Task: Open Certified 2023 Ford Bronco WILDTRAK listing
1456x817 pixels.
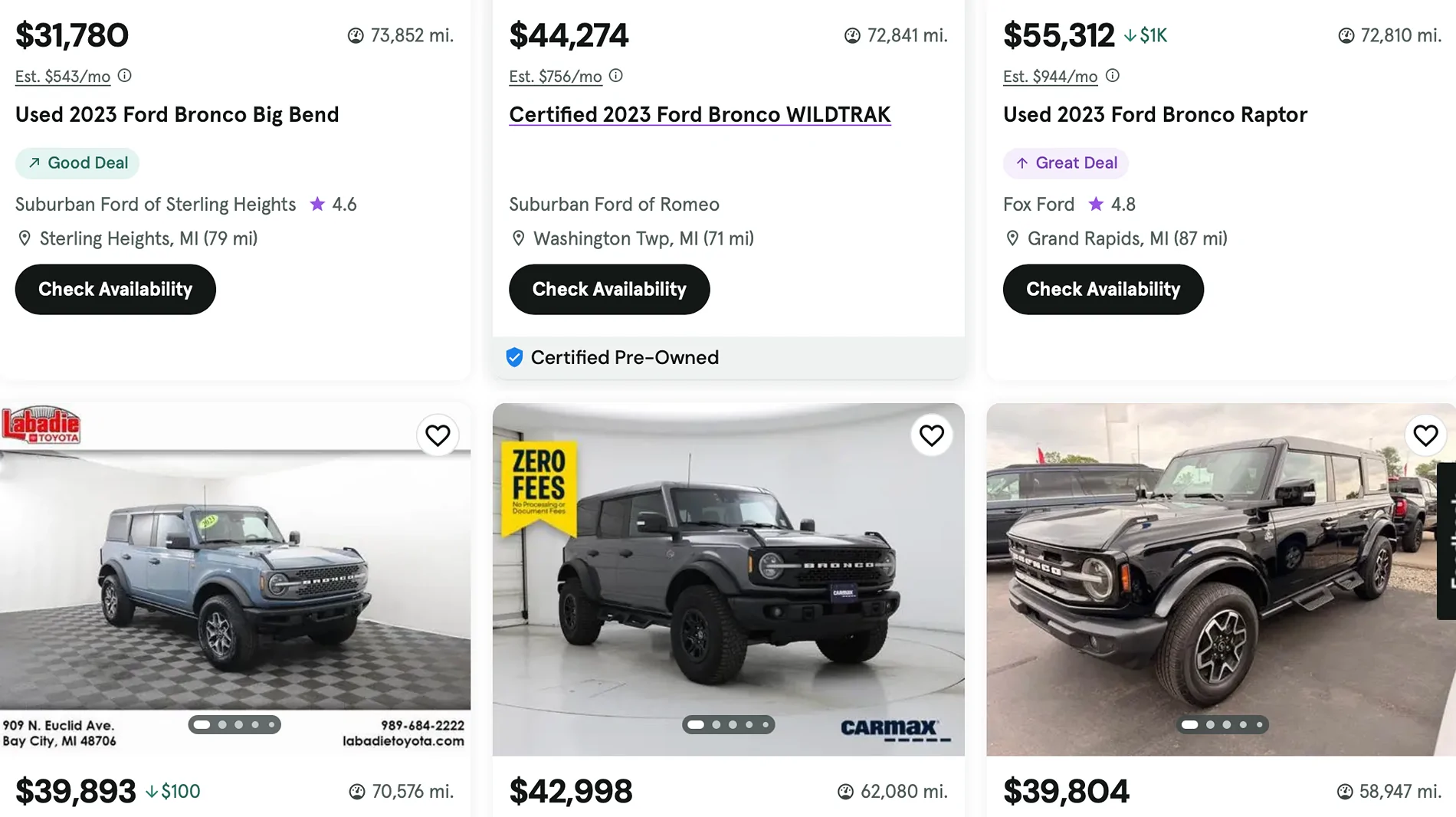Action: point(700,115)
